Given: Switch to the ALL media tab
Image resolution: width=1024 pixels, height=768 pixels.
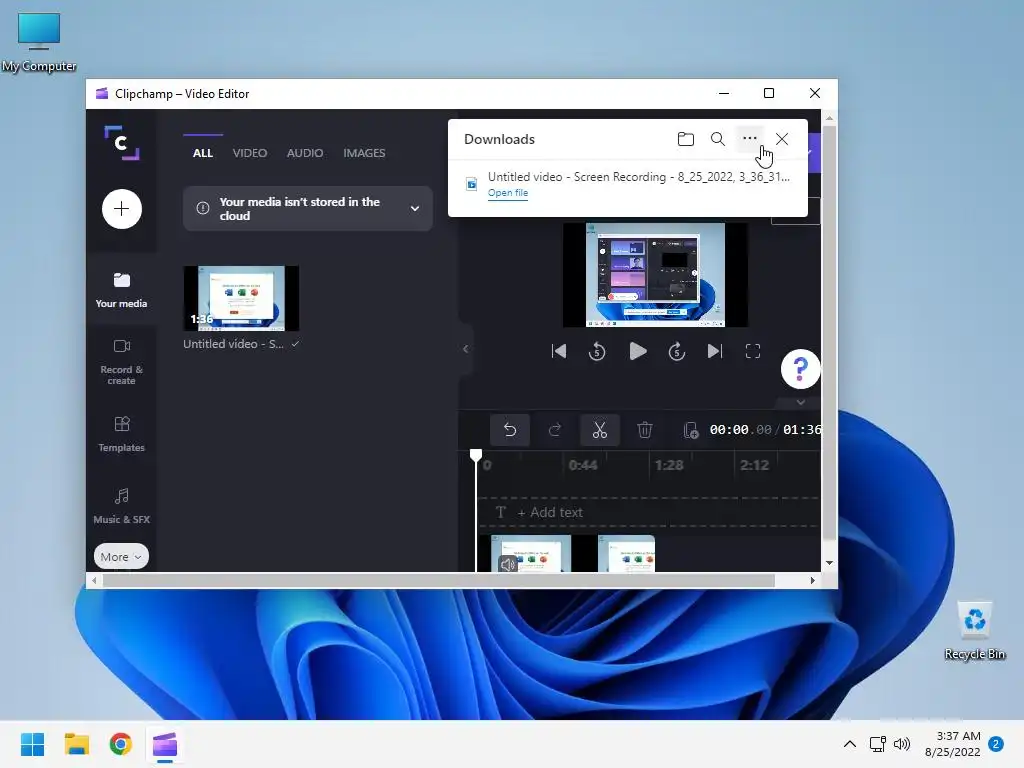Looking at the screenshot, I should 202,153.
